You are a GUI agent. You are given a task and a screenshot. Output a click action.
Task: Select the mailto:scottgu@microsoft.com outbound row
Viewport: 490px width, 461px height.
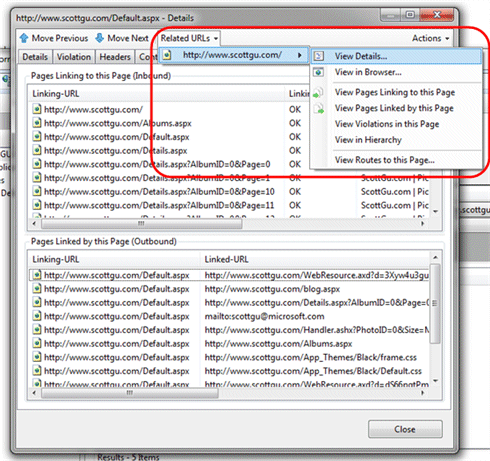[x=230, y=316]
